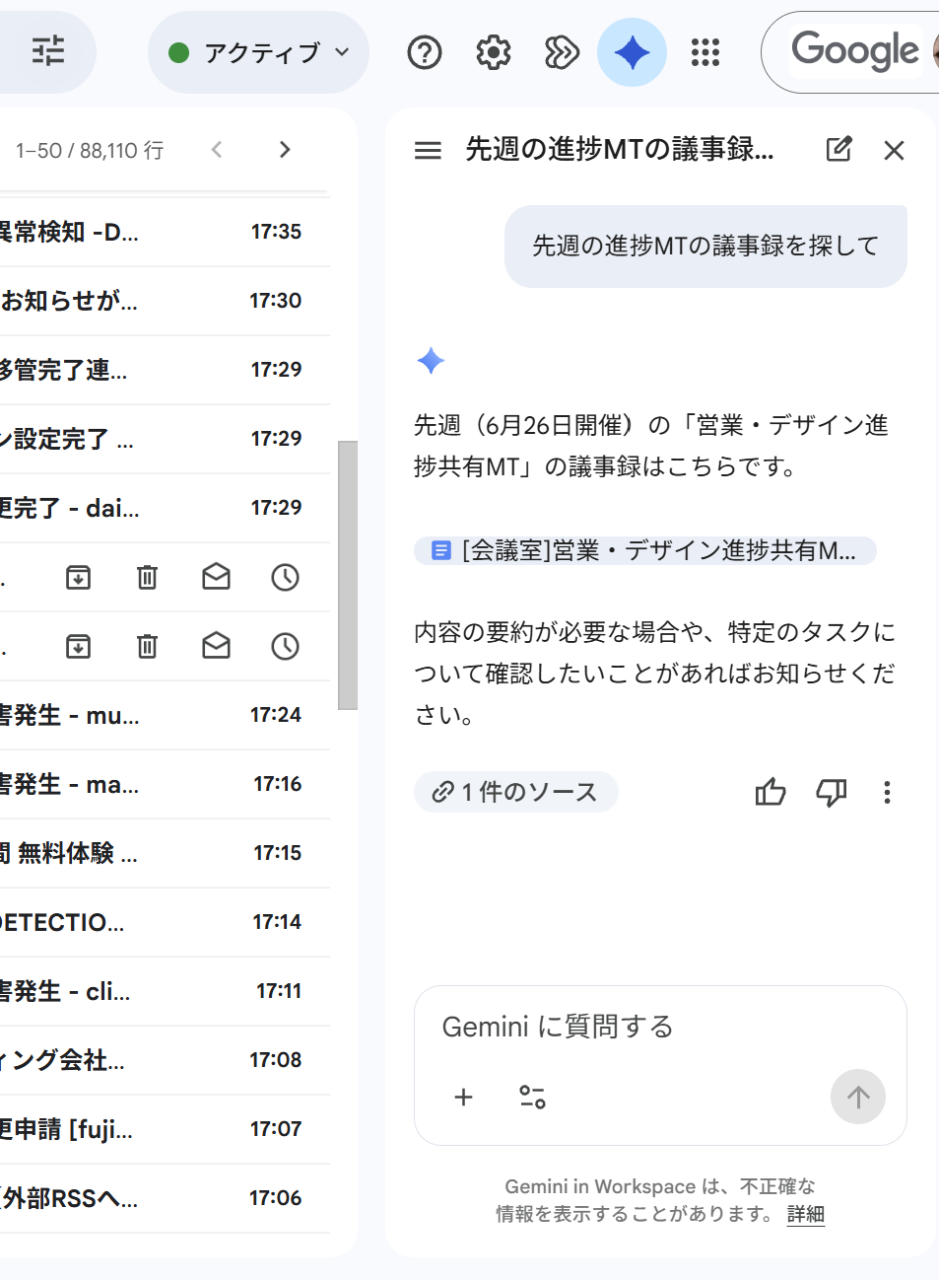Open the email received at 17:30
The height and width of the screenshot is (1280, 939).
pyautogui.click(x=165, y=301)
